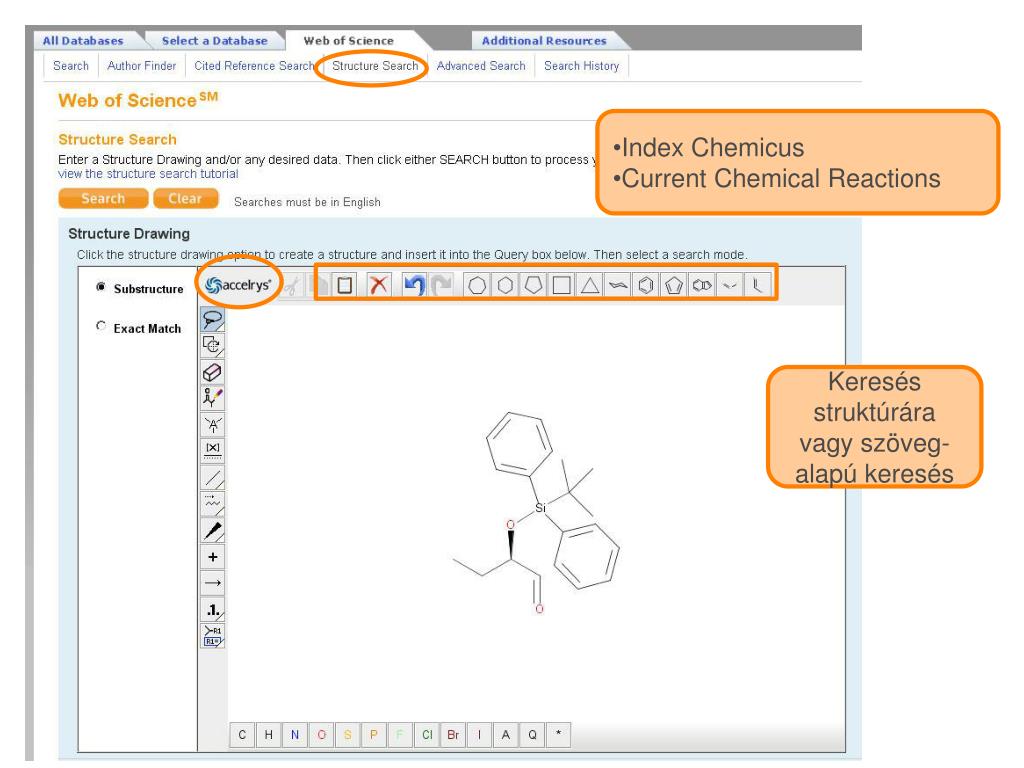Screen dimensions: 1024x768
Task: Click the paste clipboard icon
Action: tap(345, 285)
